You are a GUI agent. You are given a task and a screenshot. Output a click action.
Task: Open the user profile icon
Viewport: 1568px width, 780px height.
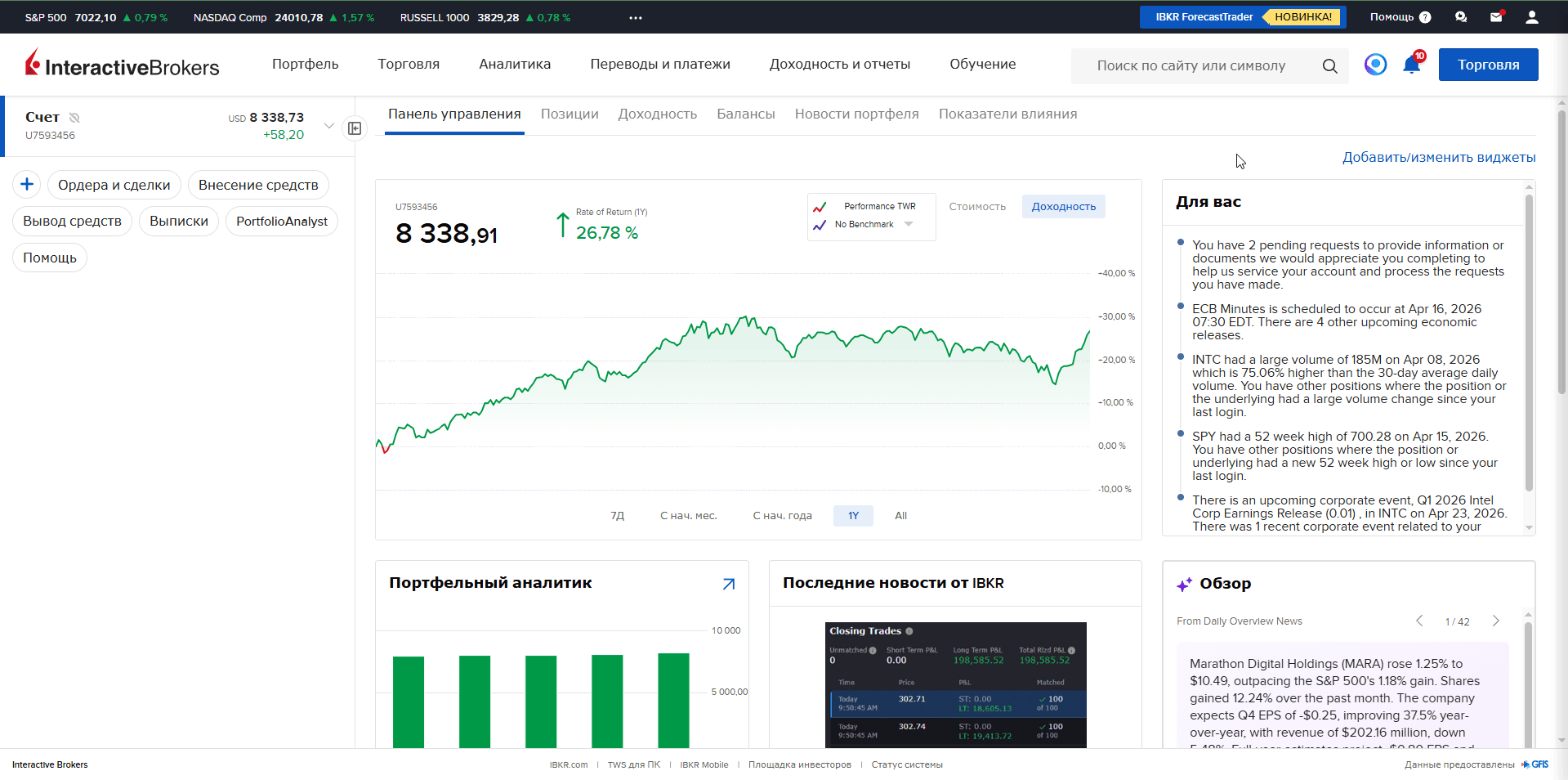(1532, 16)
